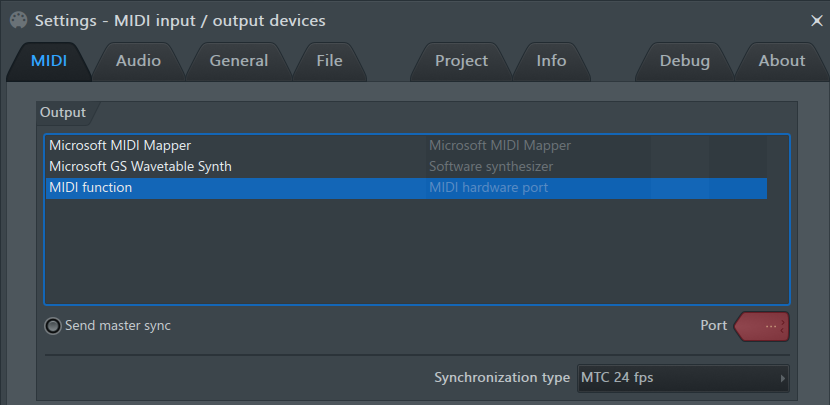Click the red Port number field
This screenshot has height=405, width=830.
[x=762, y=327]
